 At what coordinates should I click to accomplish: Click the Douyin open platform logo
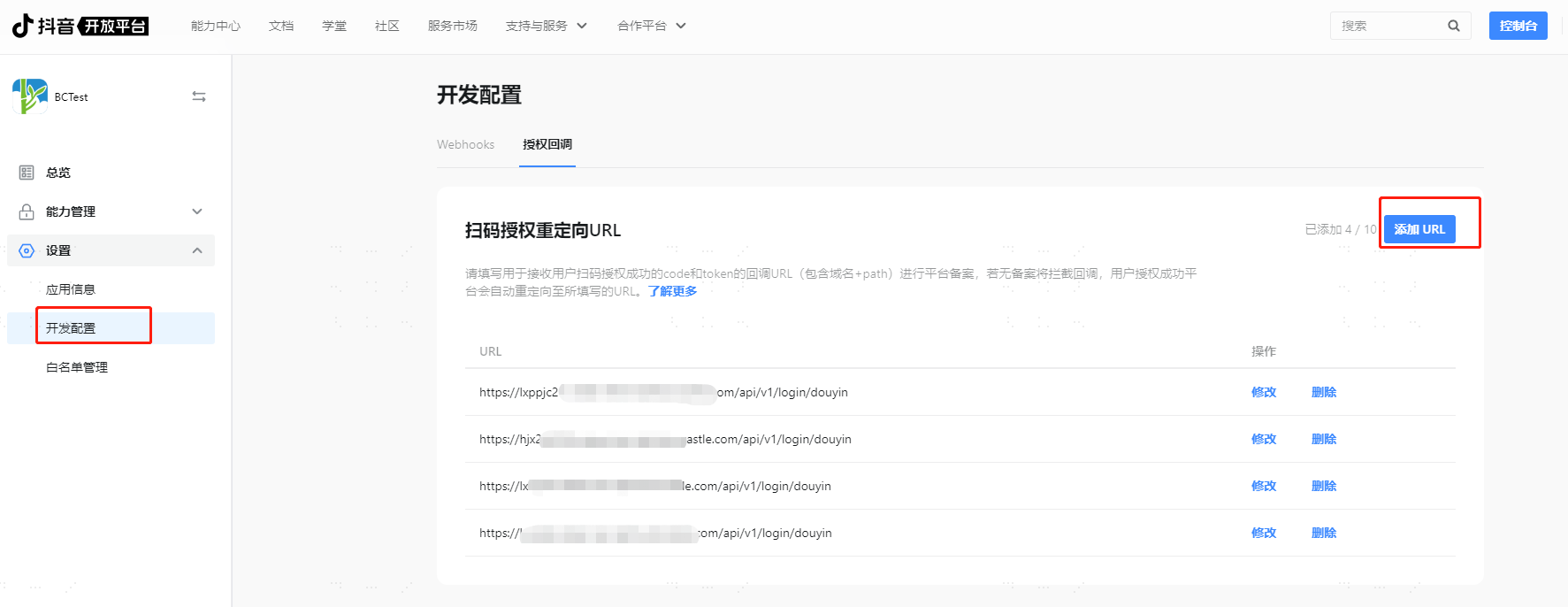pos(80,26)
